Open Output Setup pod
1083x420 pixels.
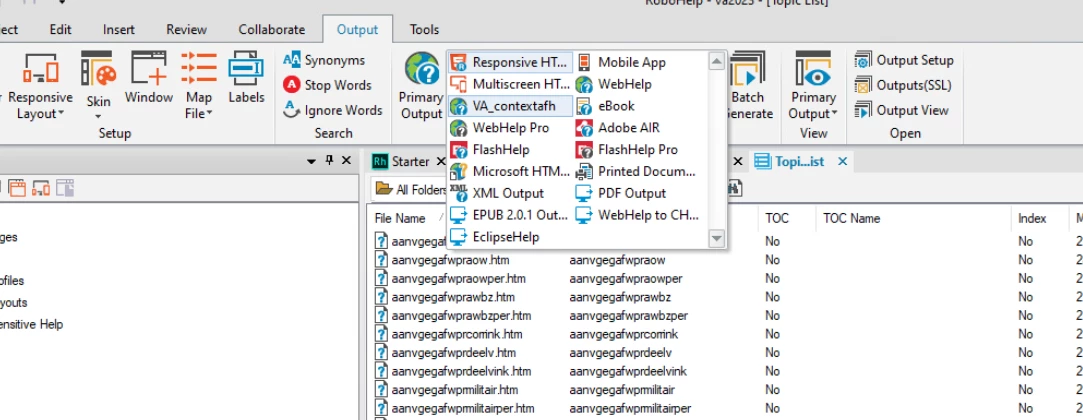click(904, 60)
